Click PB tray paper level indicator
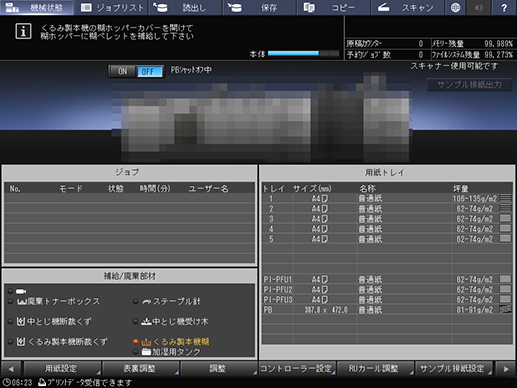This screenshot has width=517, height=388. point(505,309)
